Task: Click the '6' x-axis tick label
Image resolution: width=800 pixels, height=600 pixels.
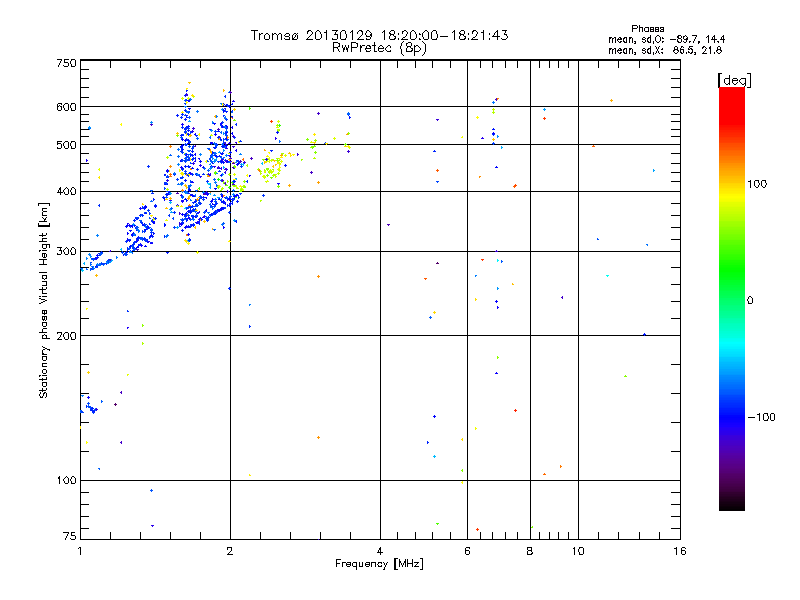Action: click(x=467, y=551)
